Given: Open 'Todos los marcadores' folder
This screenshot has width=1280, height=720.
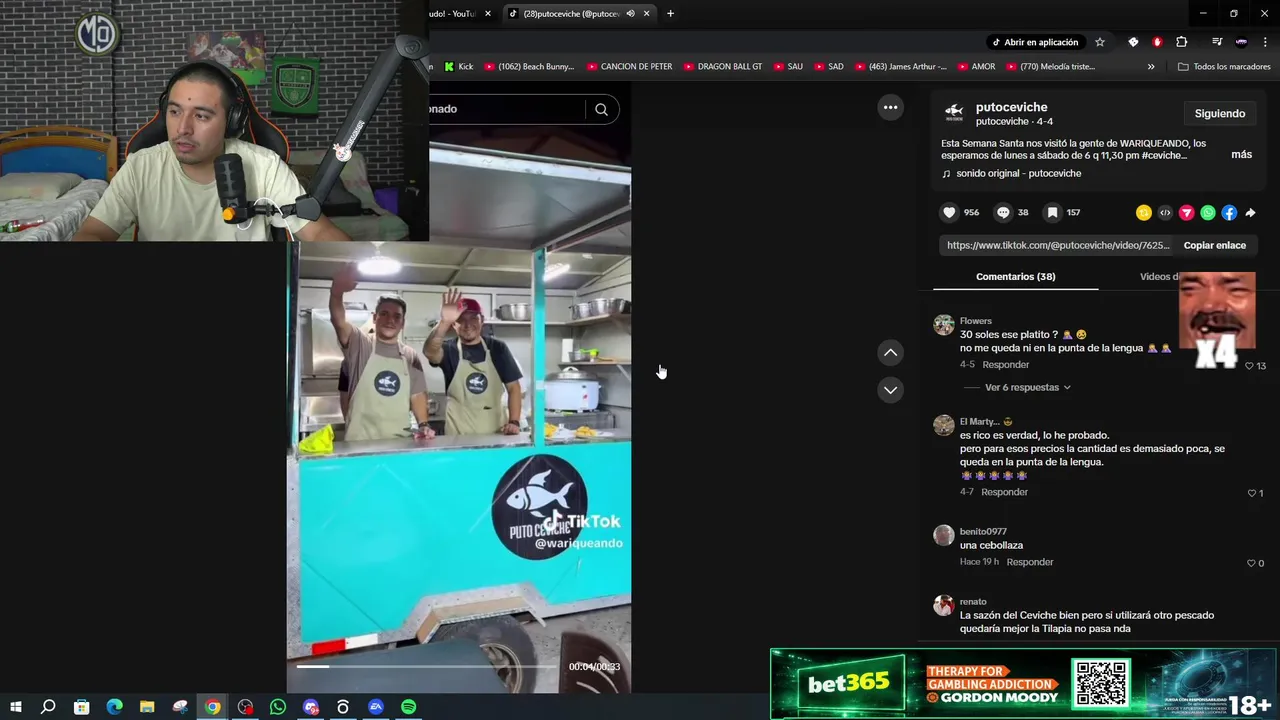Looking at the screenshot, I should [x=1224, y=67].
